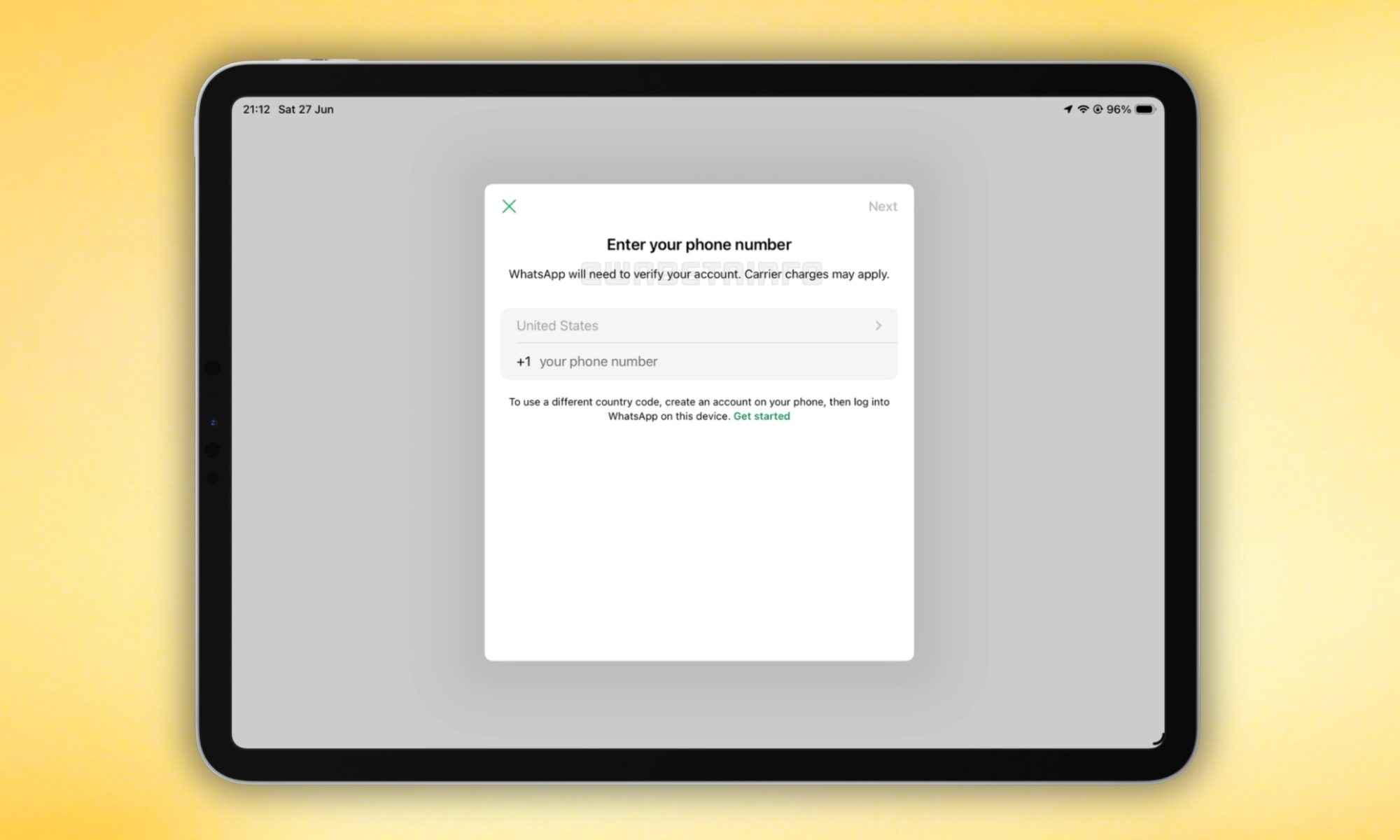This screenshot has width=1400, height=840.
Task: Tap the Sat 27 Jun date
Action: [x=306, y=109]
